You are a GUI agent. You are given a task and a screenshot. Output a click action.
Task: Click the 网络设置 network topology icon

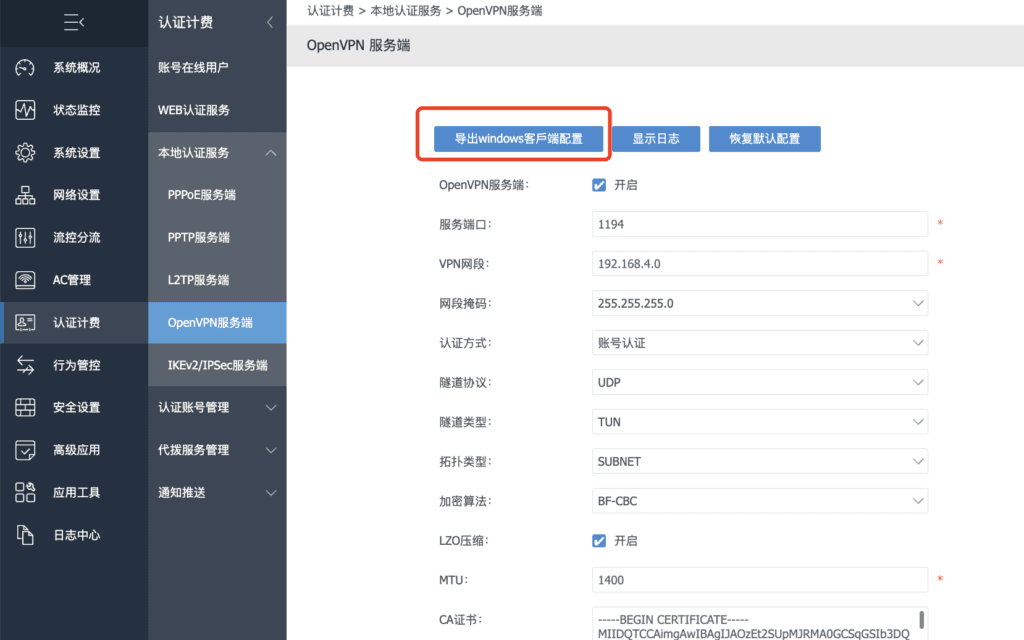(x=26, y=195)
